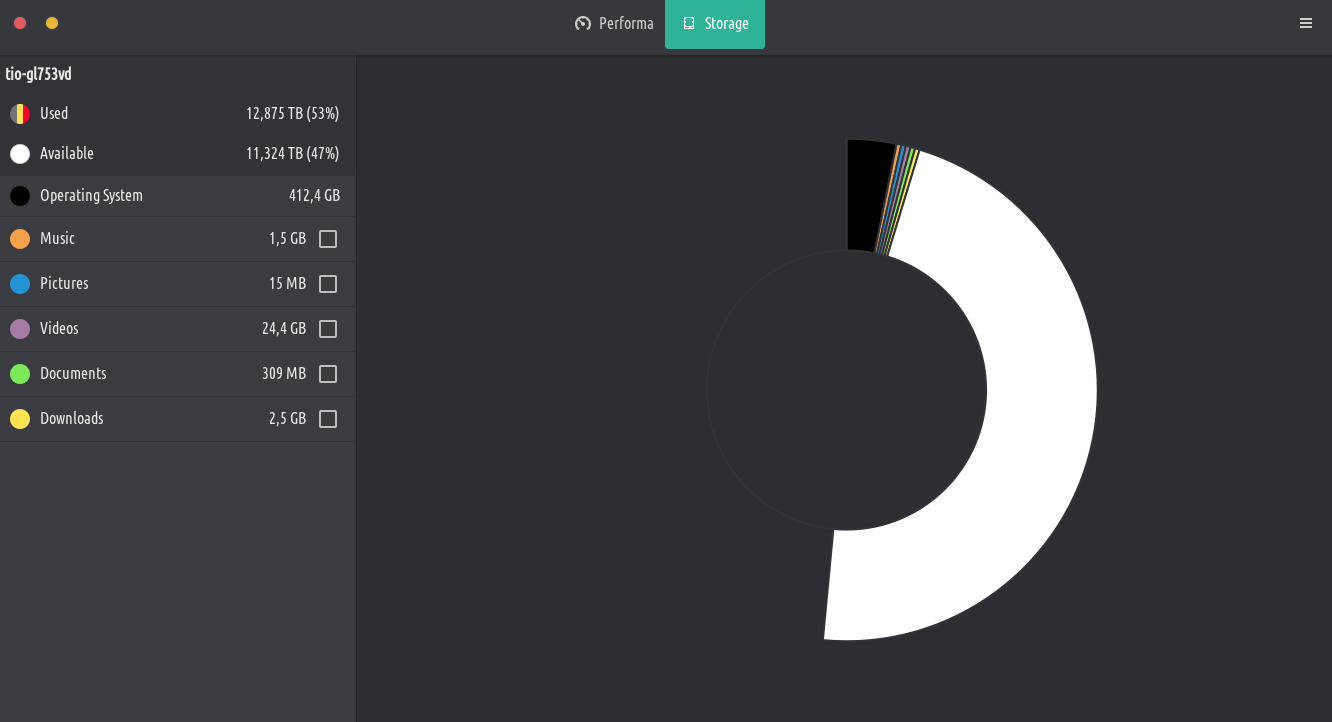The image size is (1332, 722).
Task: Click the multicolor Used storage icon
Action: (20, 114)
